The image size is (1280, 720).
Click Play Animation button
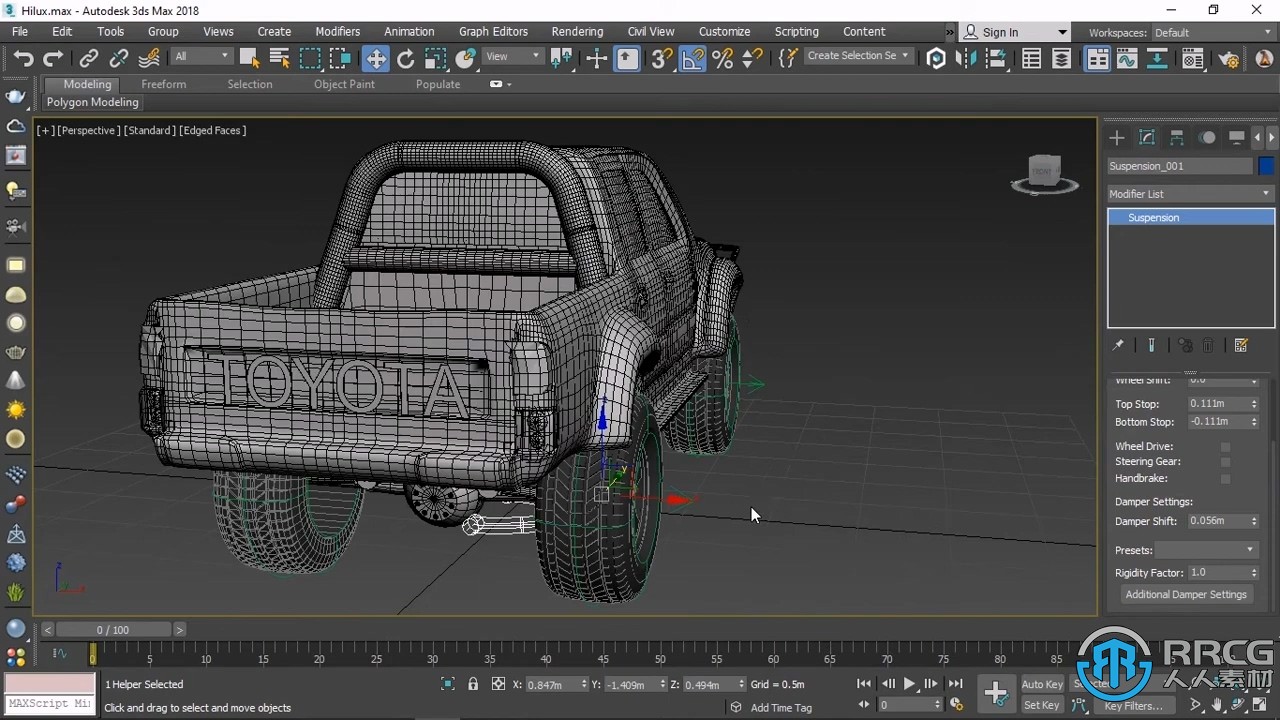point(909,684)
